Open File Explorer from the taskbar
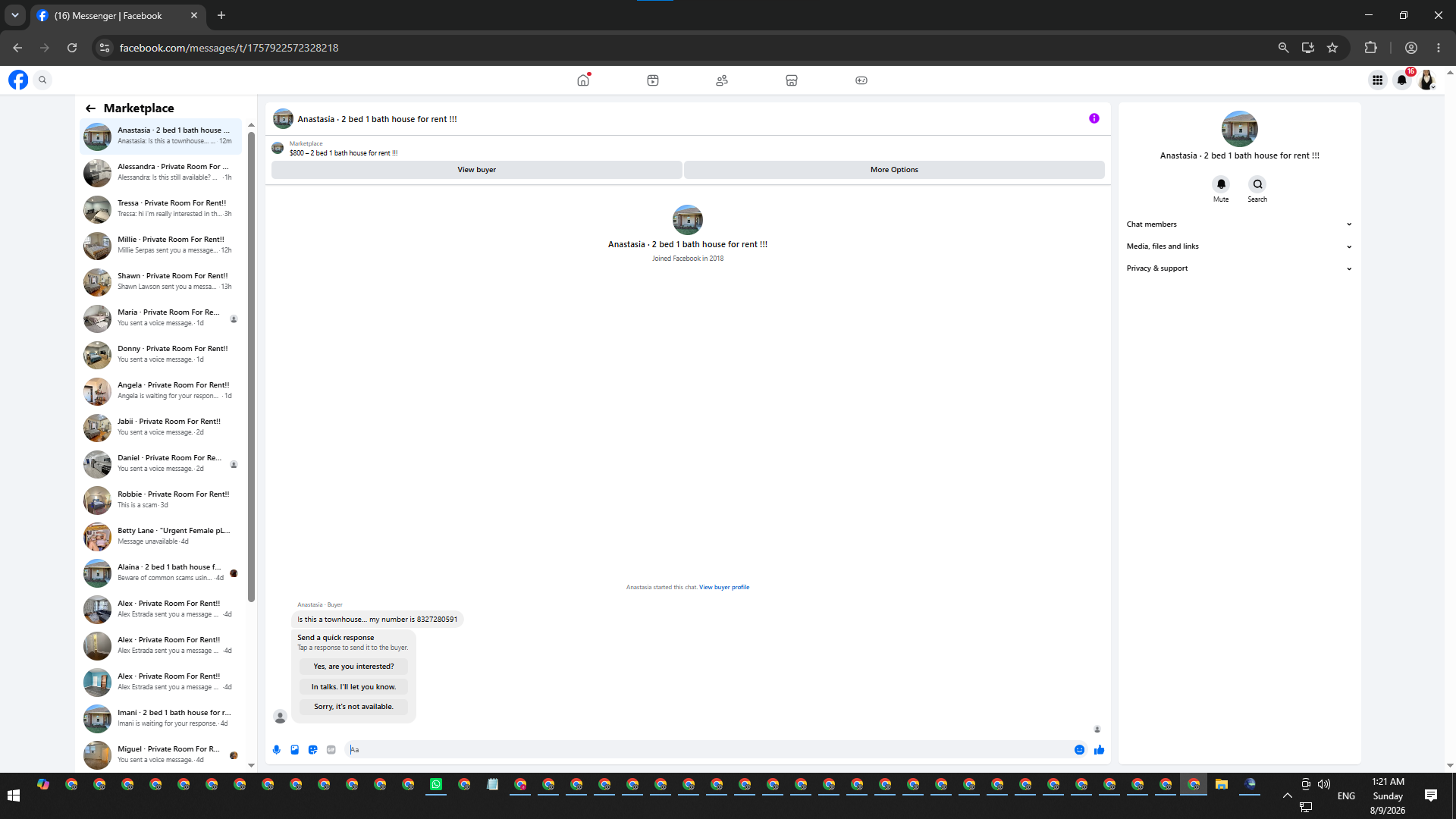Viewport: 1456px width, 819px height. pyautogui.click(x=1221, y=785)
